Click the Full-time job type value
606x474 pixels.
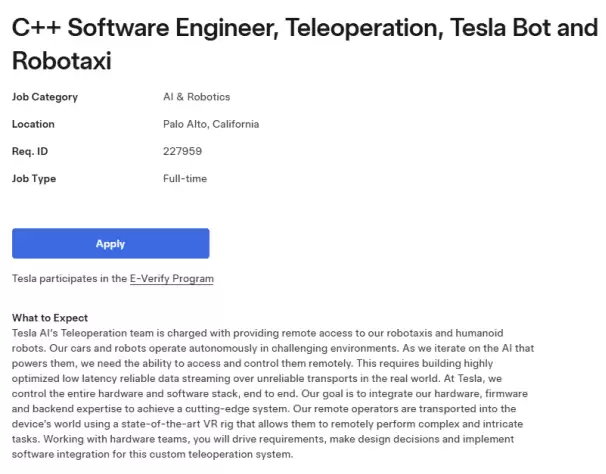pyautogui.click(x=186, y=178)
